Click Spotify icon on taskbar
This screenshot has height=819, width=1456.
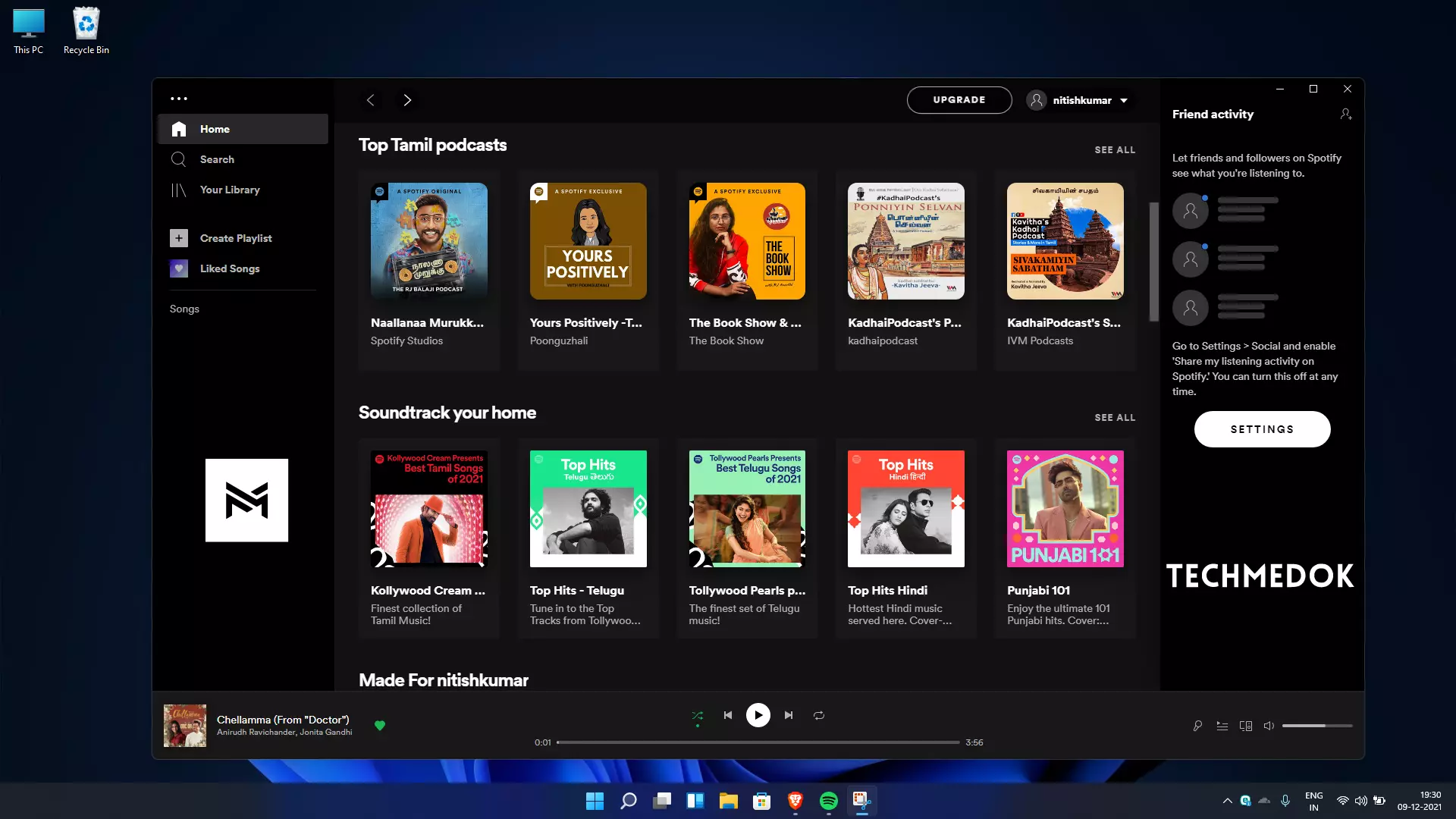[829, 801]
